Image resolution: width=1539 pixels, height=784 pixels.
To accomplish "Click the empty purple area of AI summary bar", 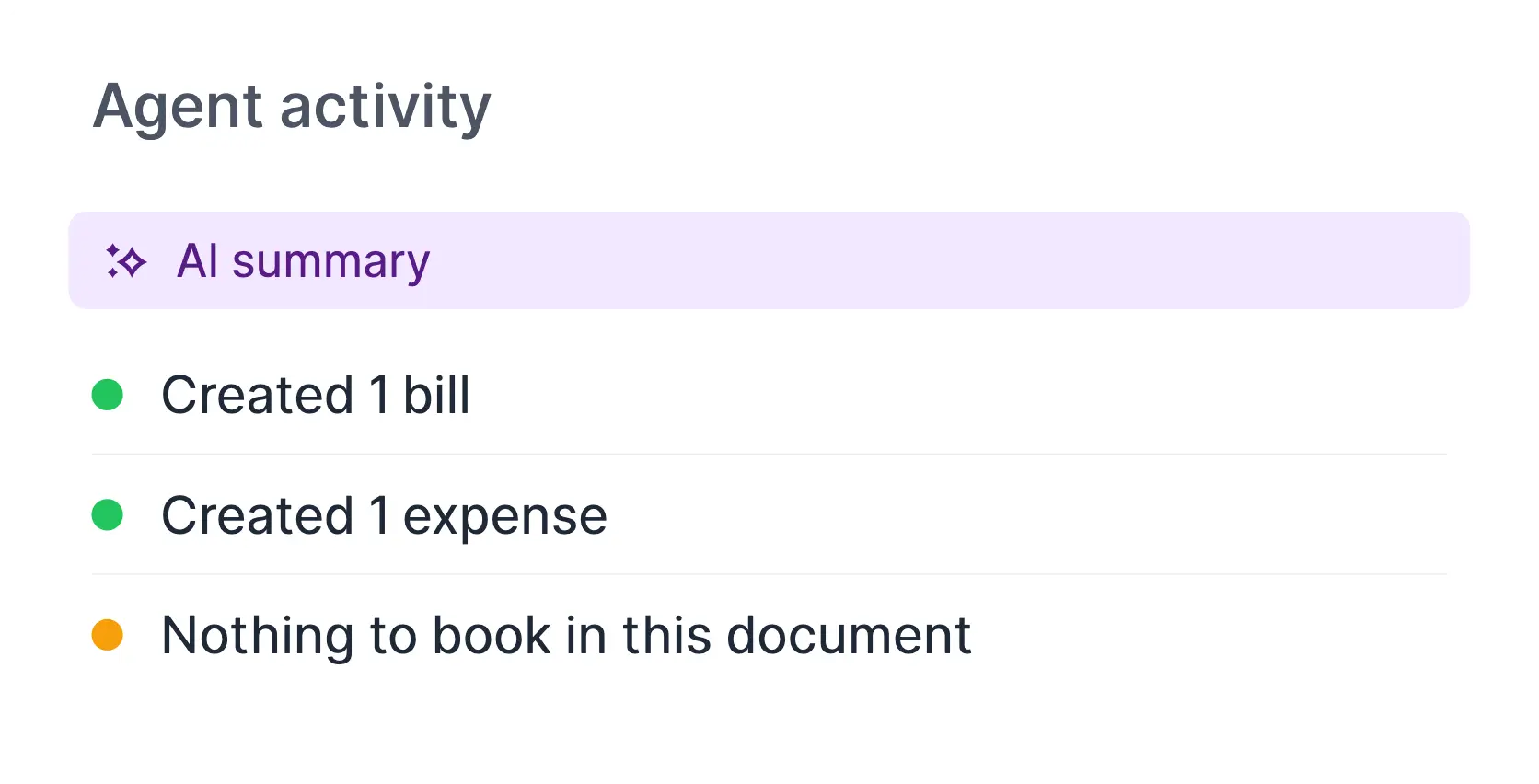I will click(948, 260).
